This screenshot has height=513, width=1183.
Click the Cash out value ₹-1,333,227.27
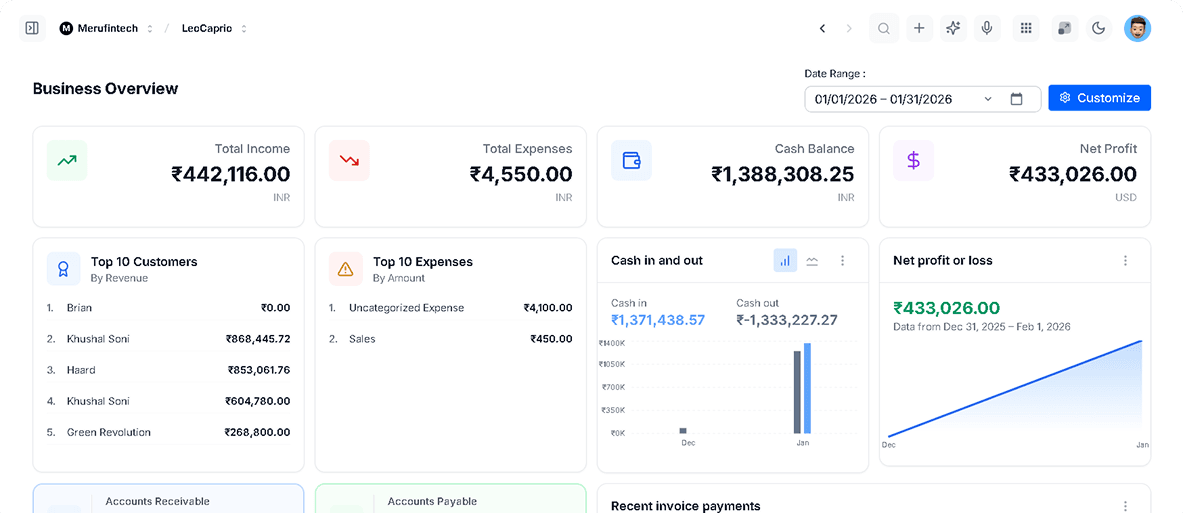787,320
